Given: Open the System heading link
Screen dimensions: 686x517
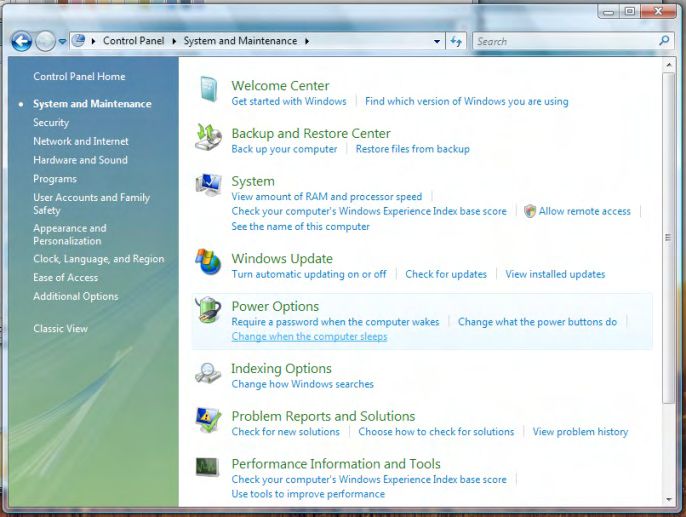Looking at the screenshot, I should click(x=253, y=181).
